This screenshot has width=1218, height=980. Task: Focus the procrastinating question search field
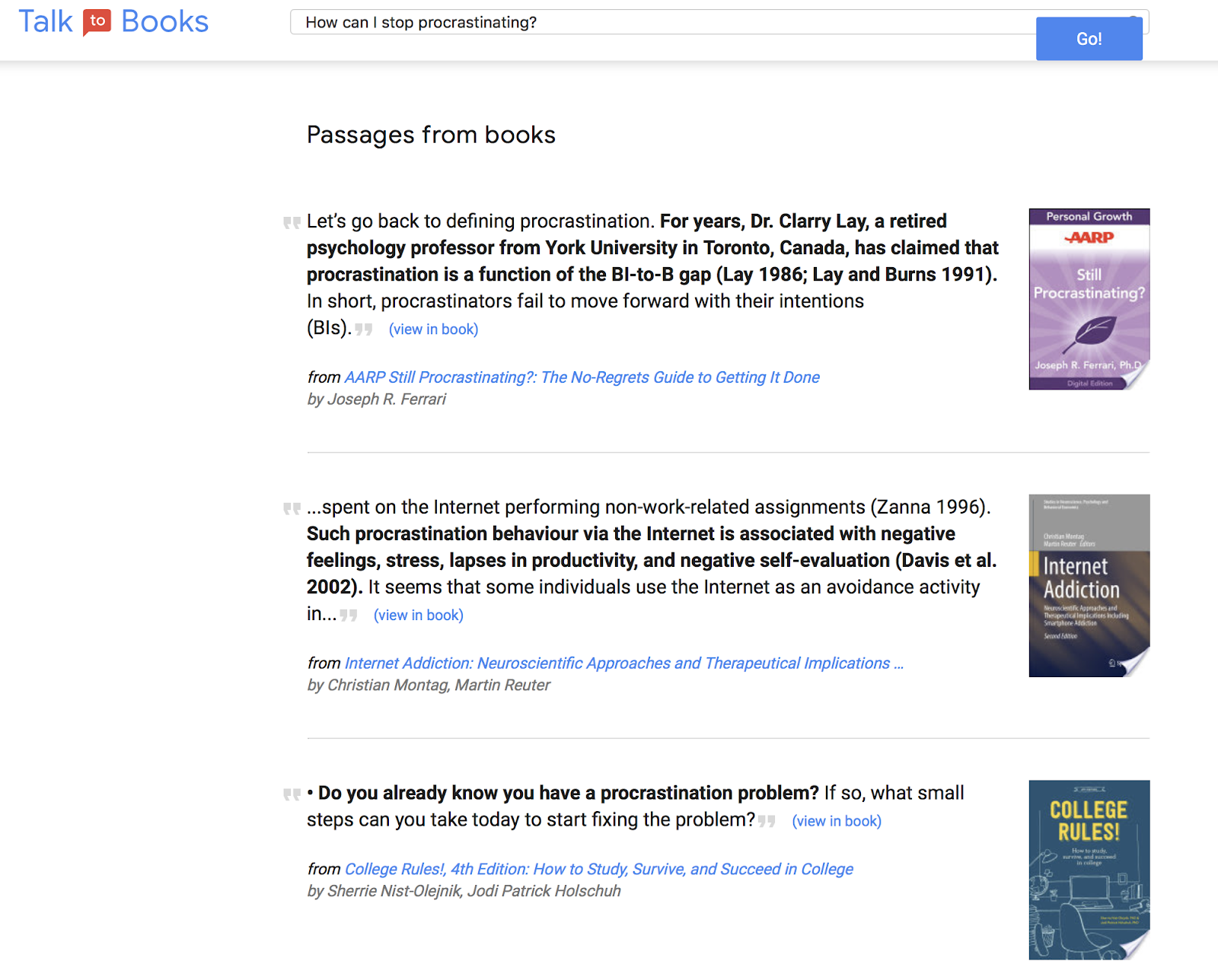pyautogui.click(x=662, y=23)
